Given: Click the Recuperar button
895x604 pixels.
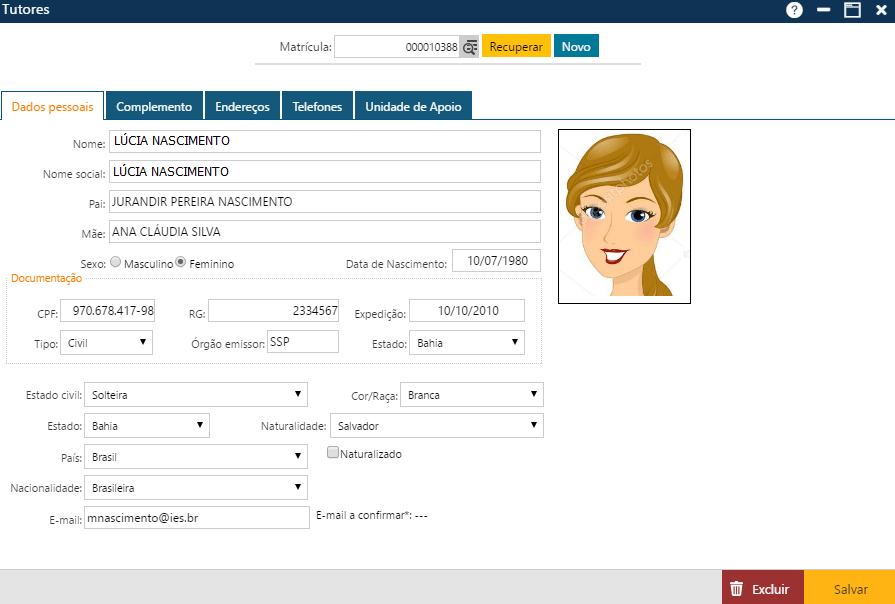Looking at the screenshot, I should pos(516,47).
